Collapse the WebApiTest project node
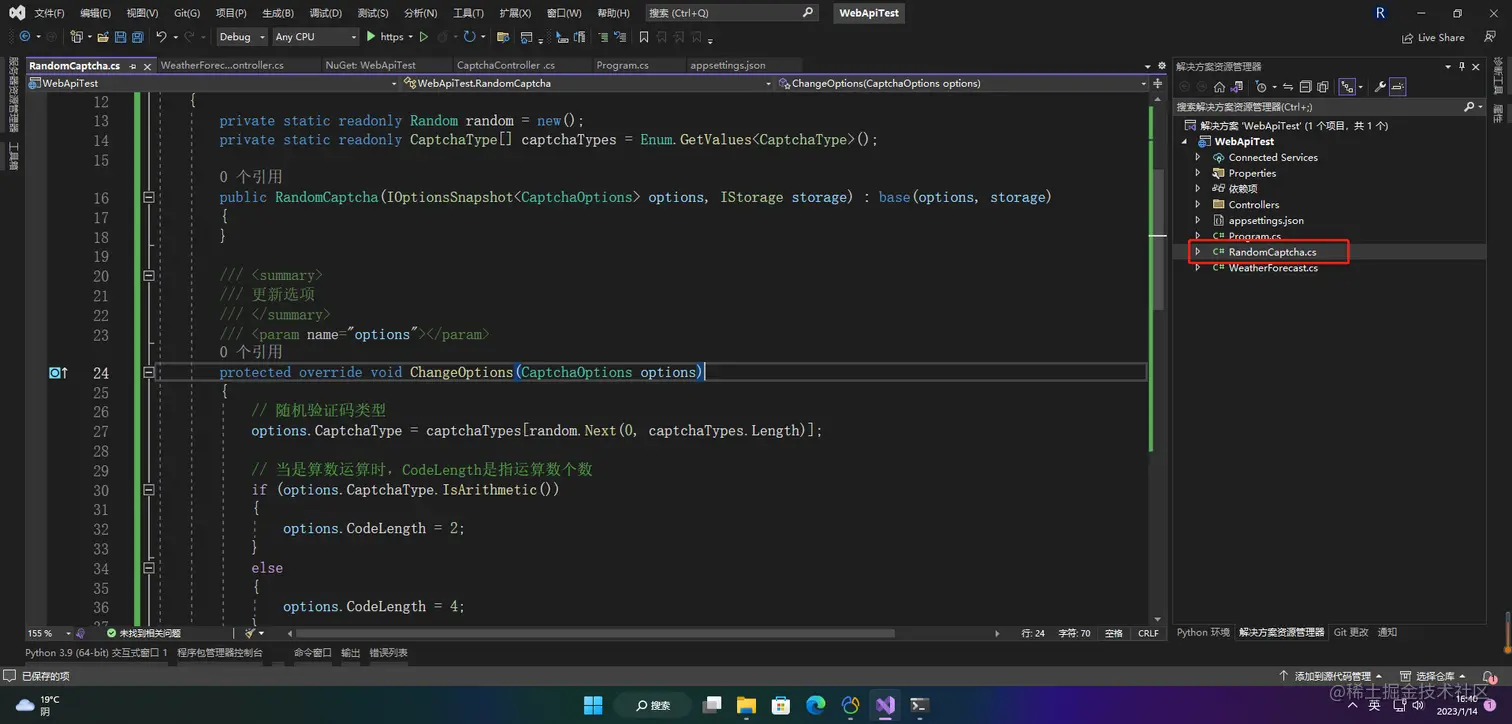This screenshot has width=1512, height=724. pos(1184,141)
